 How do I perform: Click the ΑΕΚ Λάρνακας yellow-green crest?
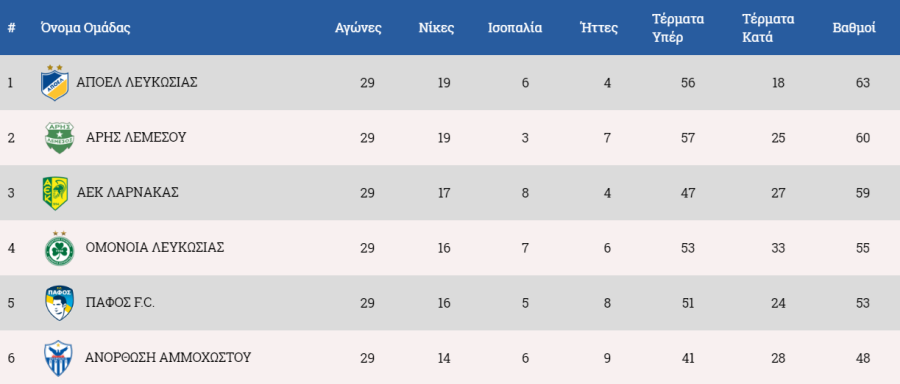[55, 193]
